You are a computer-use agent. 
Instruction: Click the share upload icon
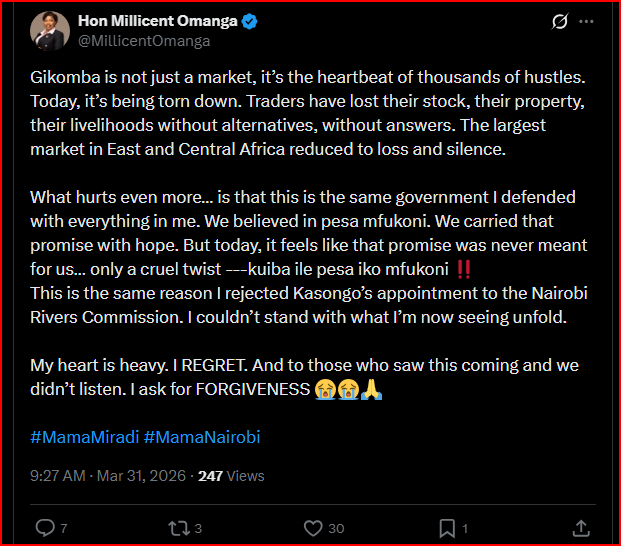click(x=582, y=527)
